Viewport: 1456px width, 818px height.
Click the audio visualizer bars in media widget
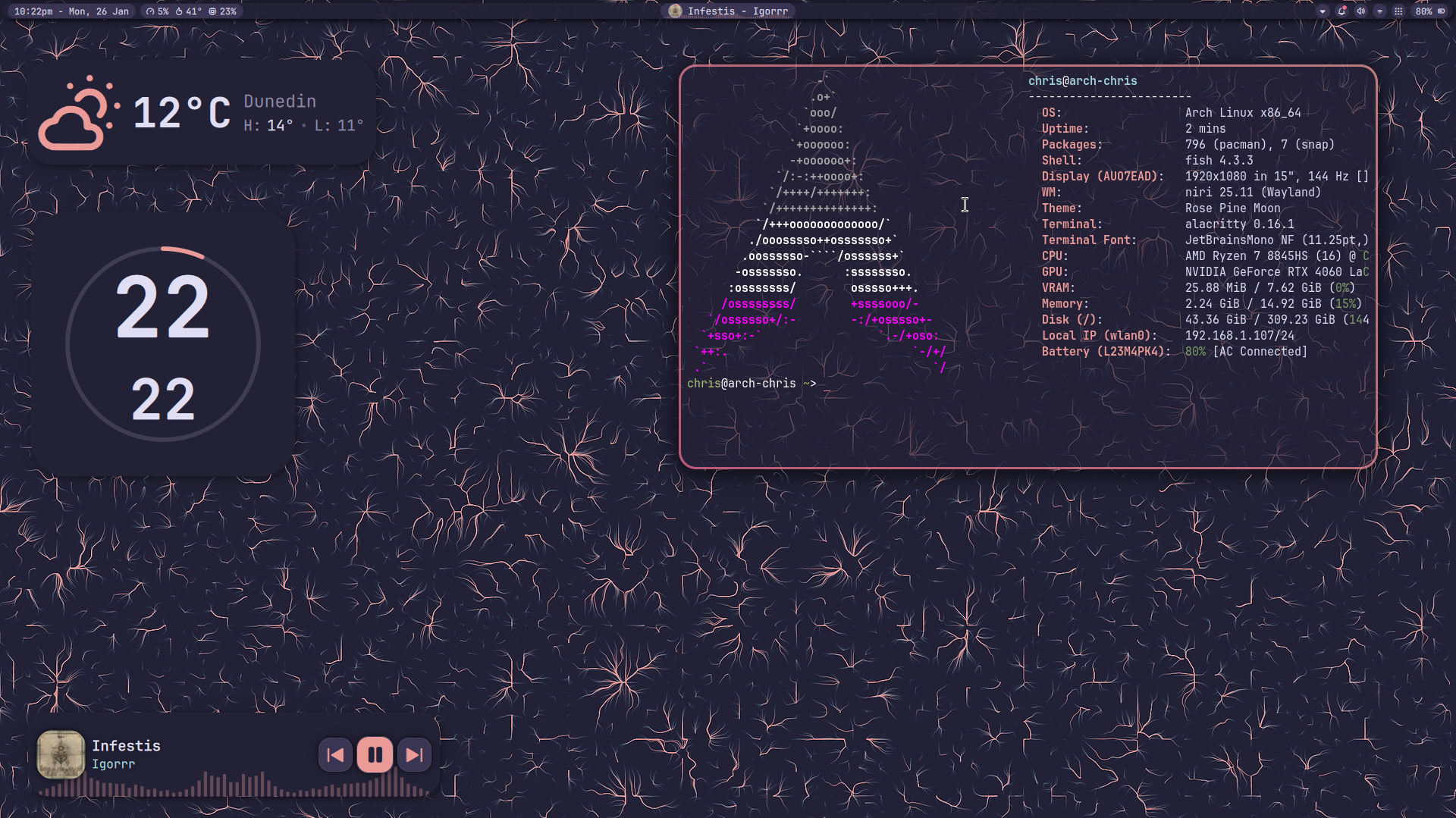(x=235, y=785)
